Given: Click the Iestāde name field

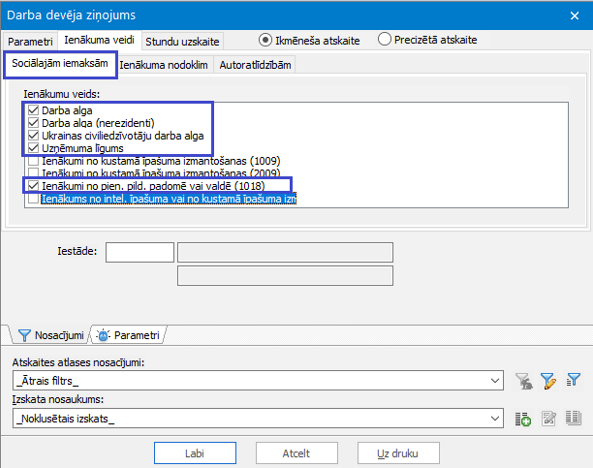Looking at the screenshot, I should pyautogui.click(x=285, y=252).
